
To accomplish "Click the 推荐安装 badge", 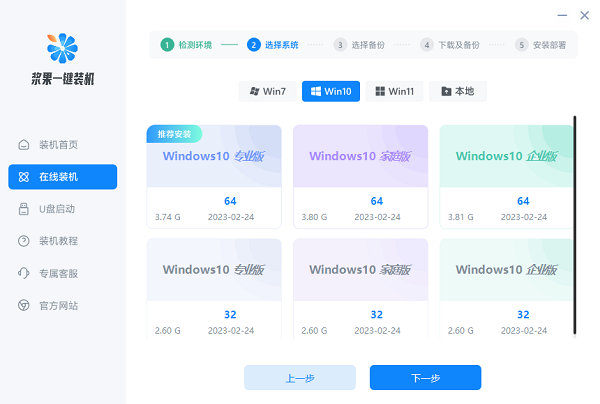I will (x=174, y=134).
